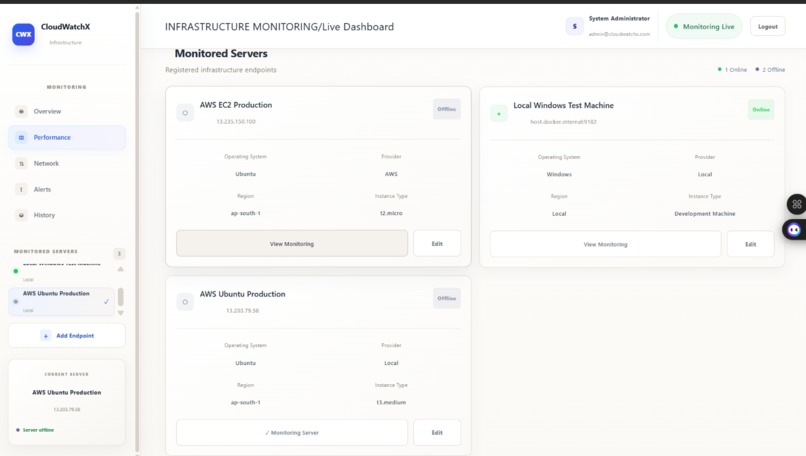Click down arrow in monitored servers list
Image resolution: width=806 pixels, height=456 pixels.
(x=120, y=313)
